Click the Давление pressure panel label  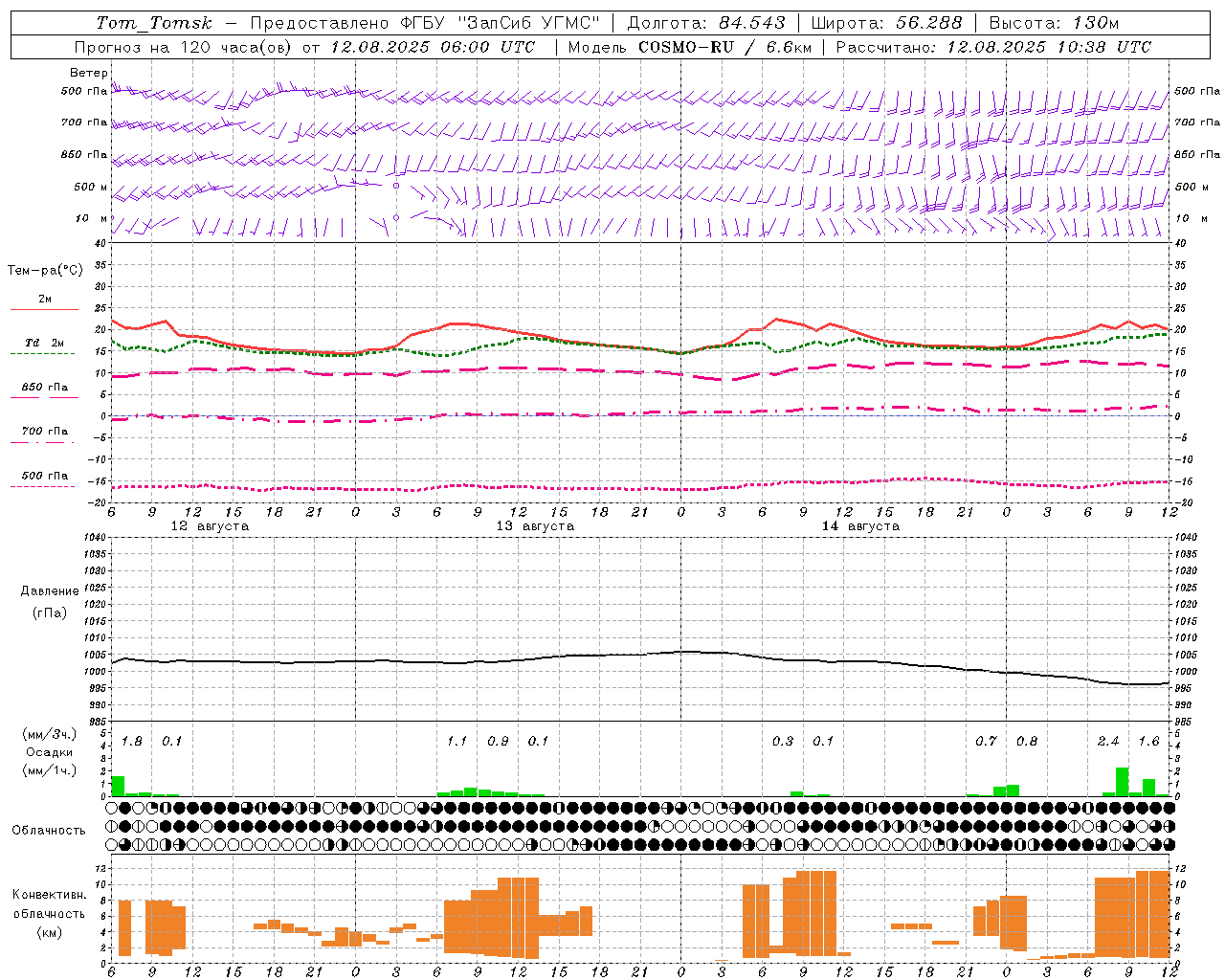click(x=50, y=591)
